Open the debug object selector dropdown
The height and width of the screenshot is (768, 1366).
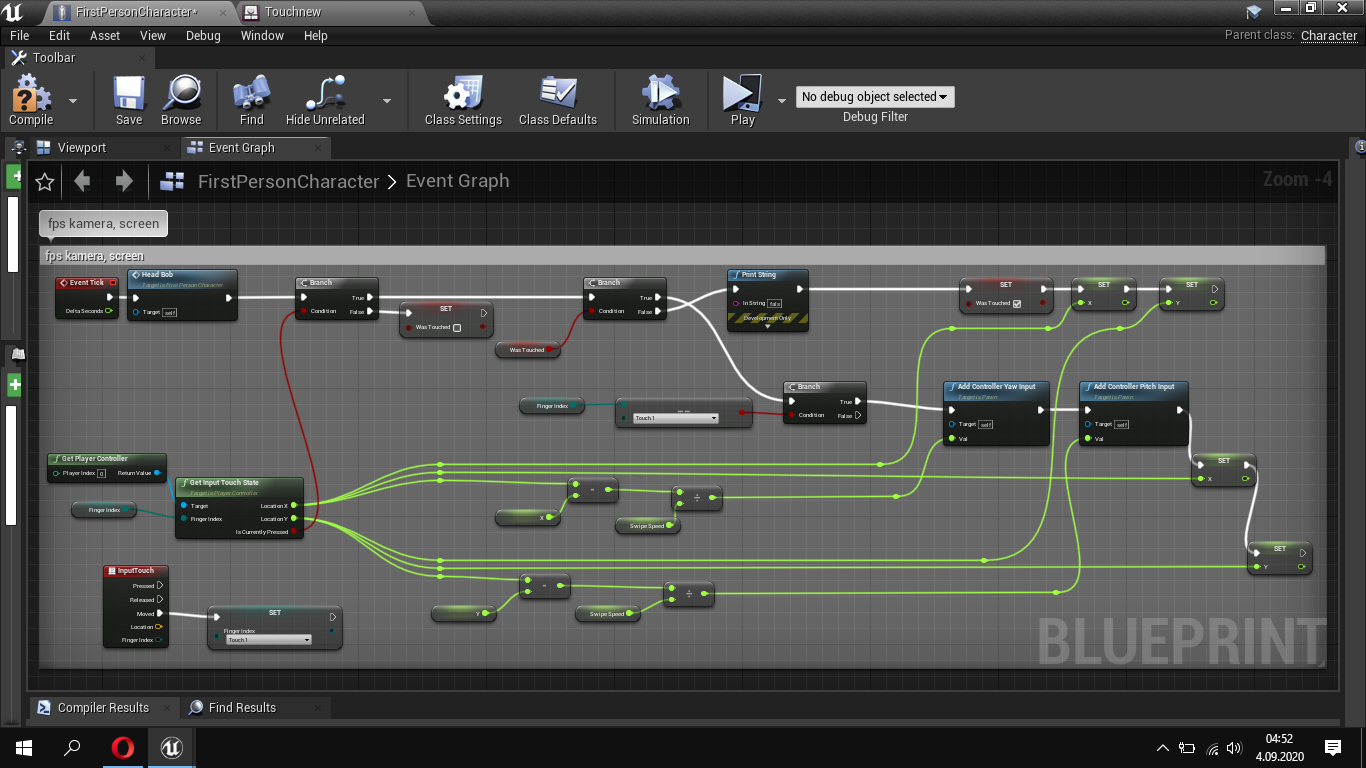tap(875, 97)
